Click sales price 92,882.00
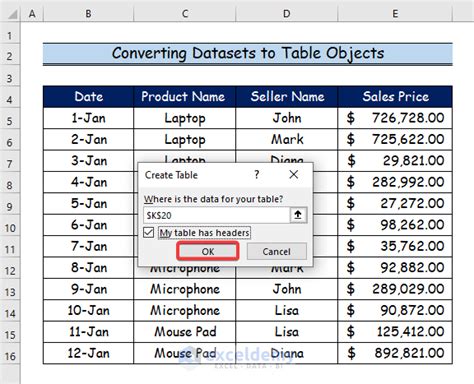 coord(395,268)
